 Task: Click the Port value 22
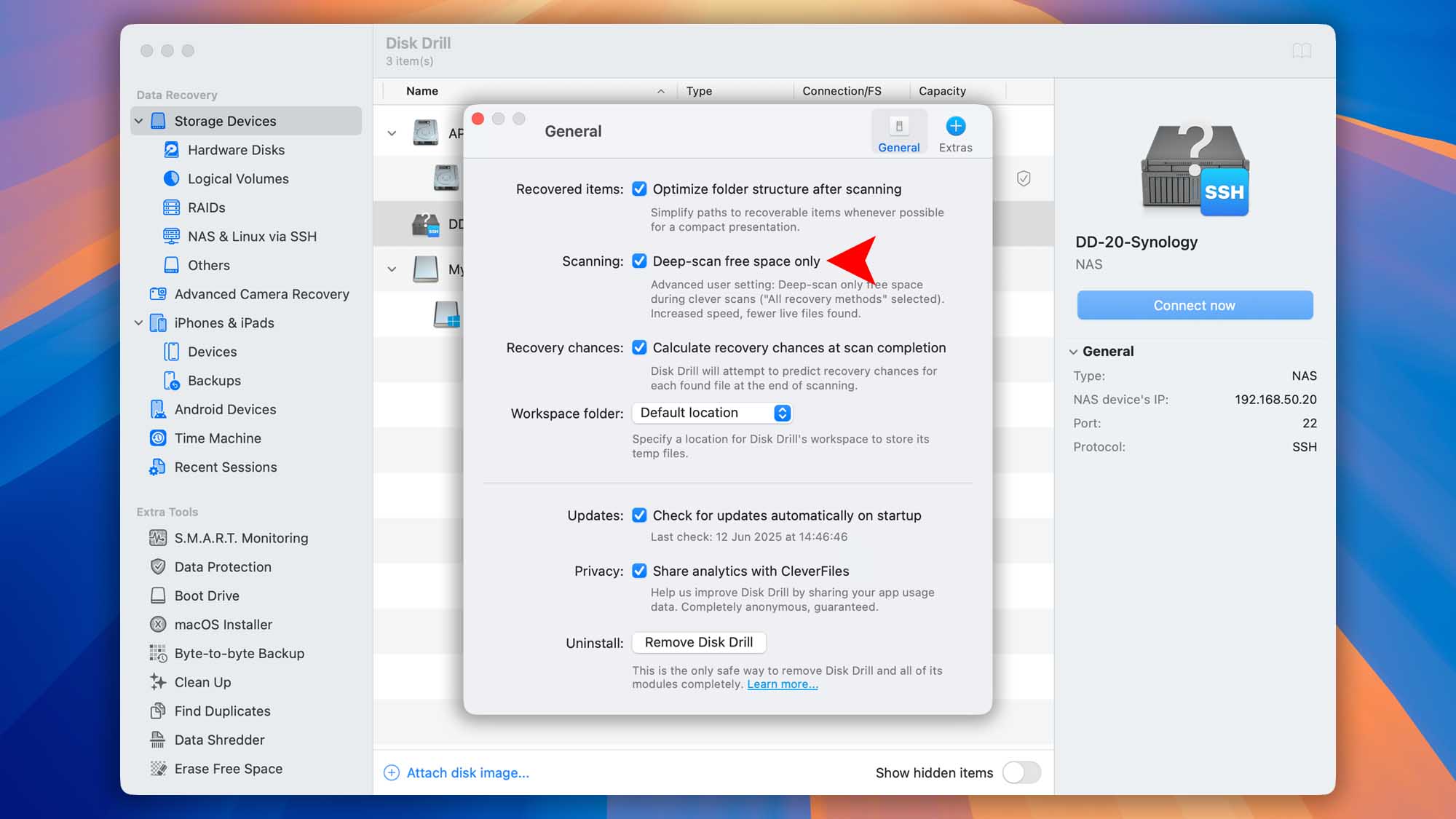[x=1310, y=424]
